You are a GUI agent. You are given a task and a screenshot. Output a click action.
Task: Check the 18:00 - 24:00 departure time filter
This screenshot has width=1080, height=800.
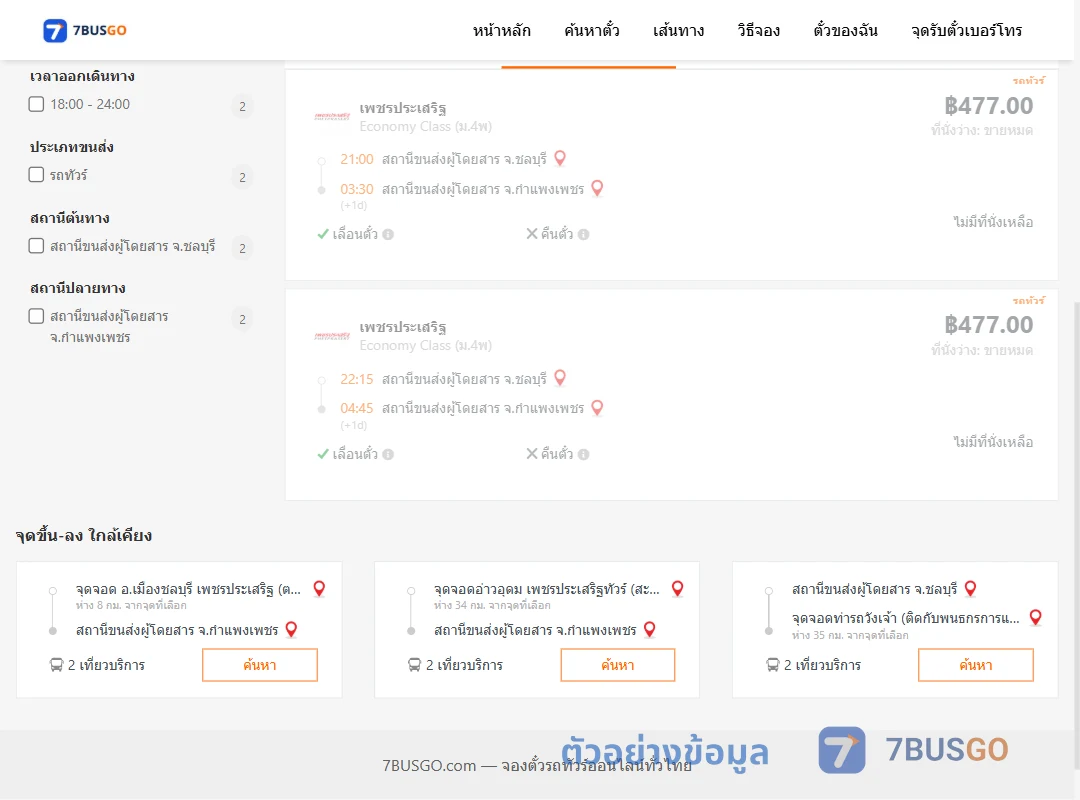pos(37,104)
